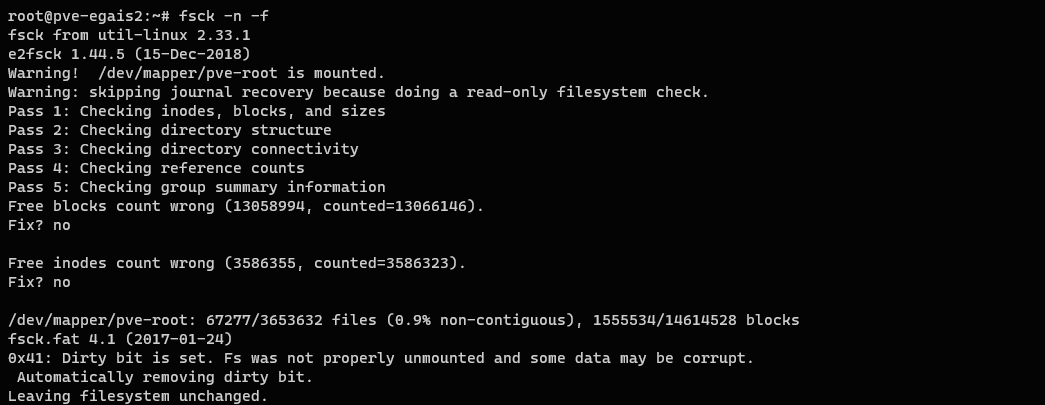Screen dimensions: 1045x405
Task: Click 'Pass 5: Checking group summary information'
Action: point(196,188)
